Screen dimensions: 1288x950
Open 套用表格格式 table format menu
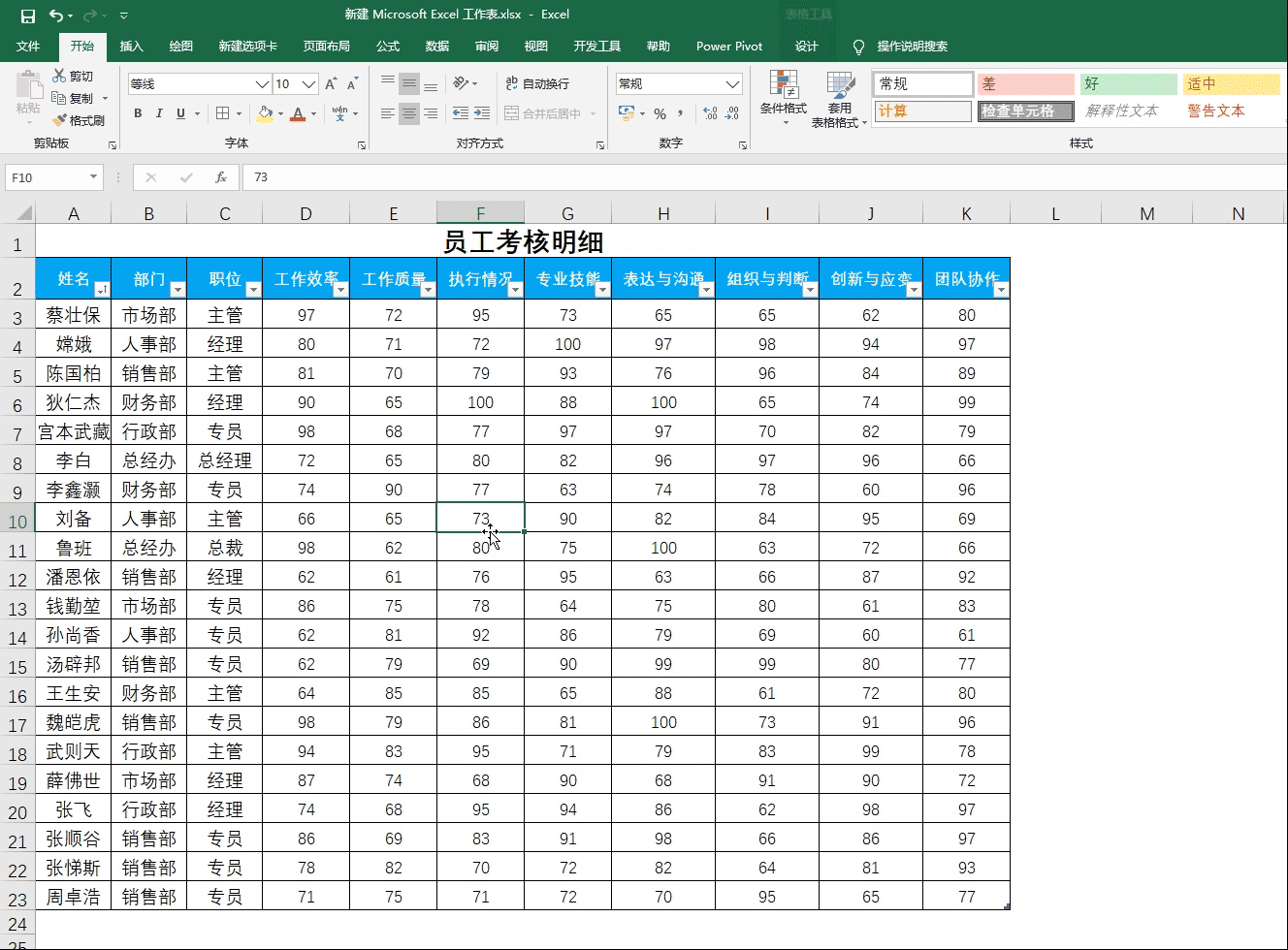tap(839, 99)
